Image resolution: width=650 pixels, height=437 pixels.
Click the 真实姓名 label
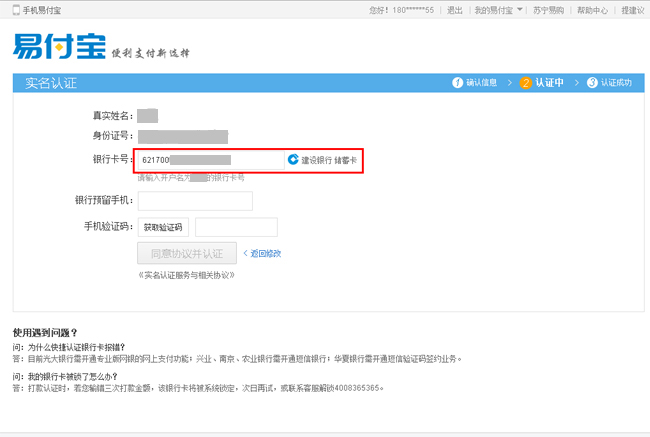click(113, 116)
